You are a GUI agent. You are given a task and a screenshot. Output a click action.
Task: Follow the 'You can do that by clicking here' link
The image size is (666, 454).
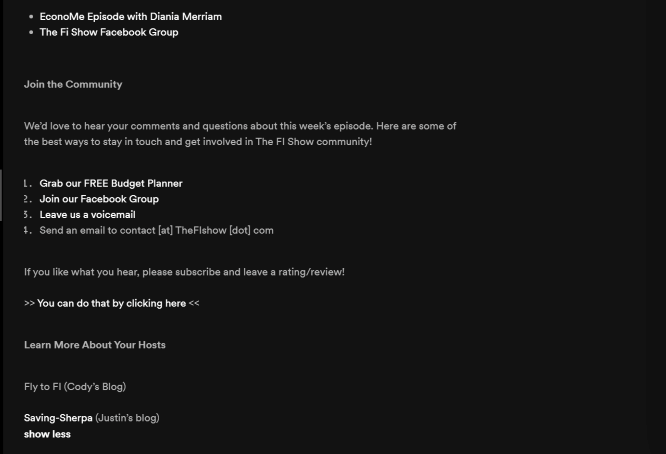[111, 303]
